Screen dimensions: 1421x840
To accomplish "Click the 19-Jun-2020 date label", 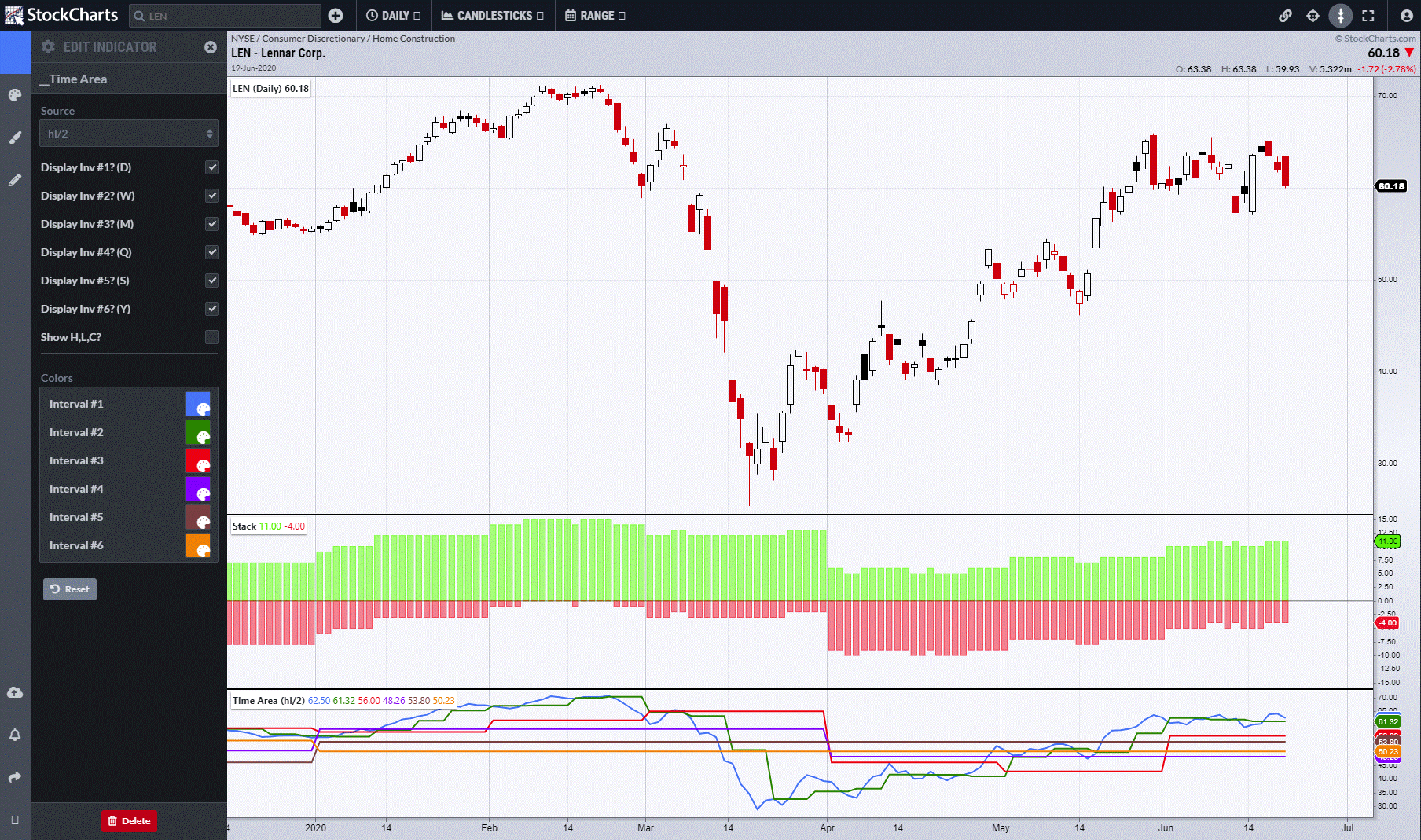I will click(253, 68).
